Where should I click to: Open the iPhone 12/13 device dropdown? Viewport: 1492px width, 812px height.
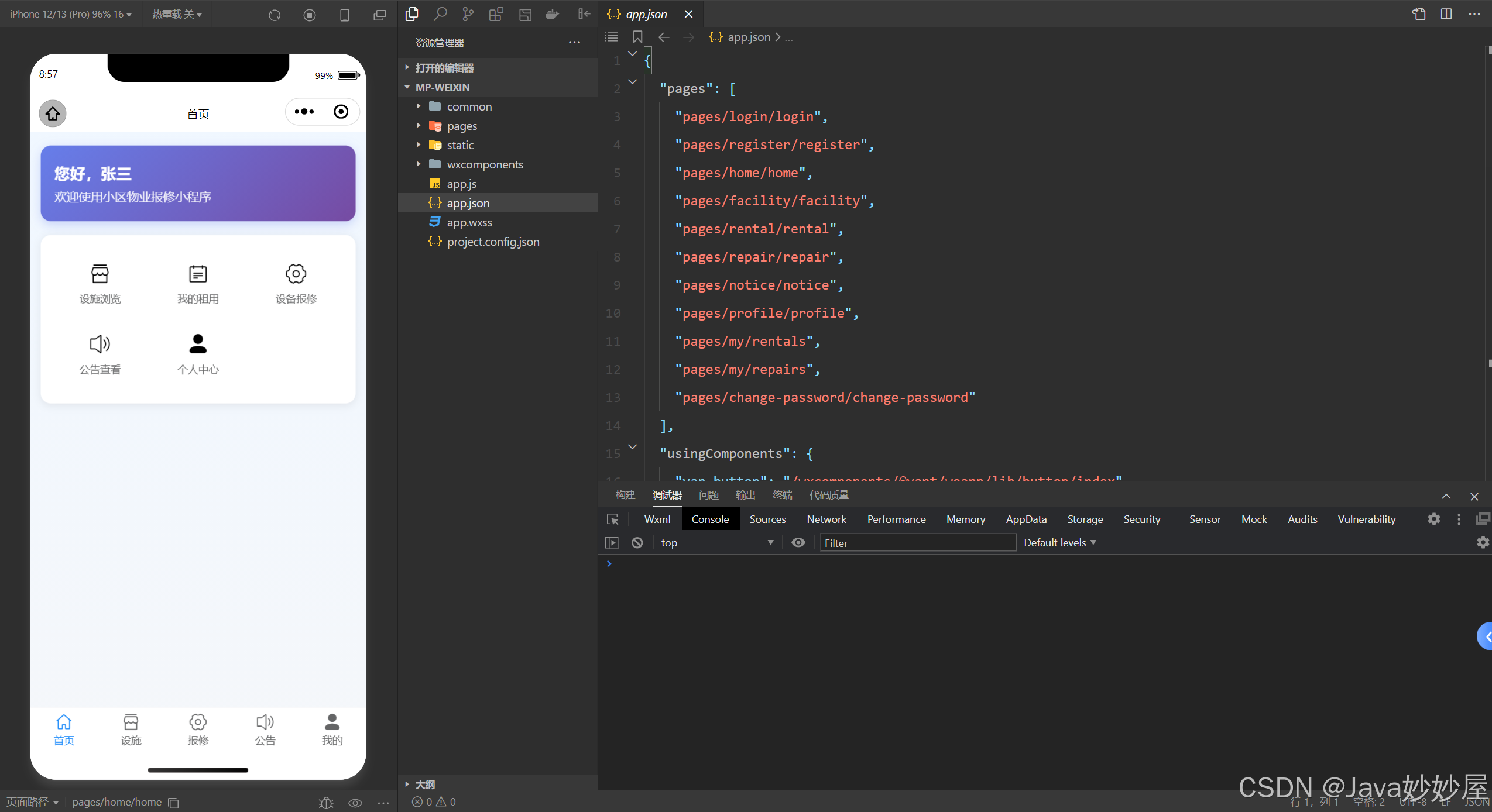click(70, 14)
